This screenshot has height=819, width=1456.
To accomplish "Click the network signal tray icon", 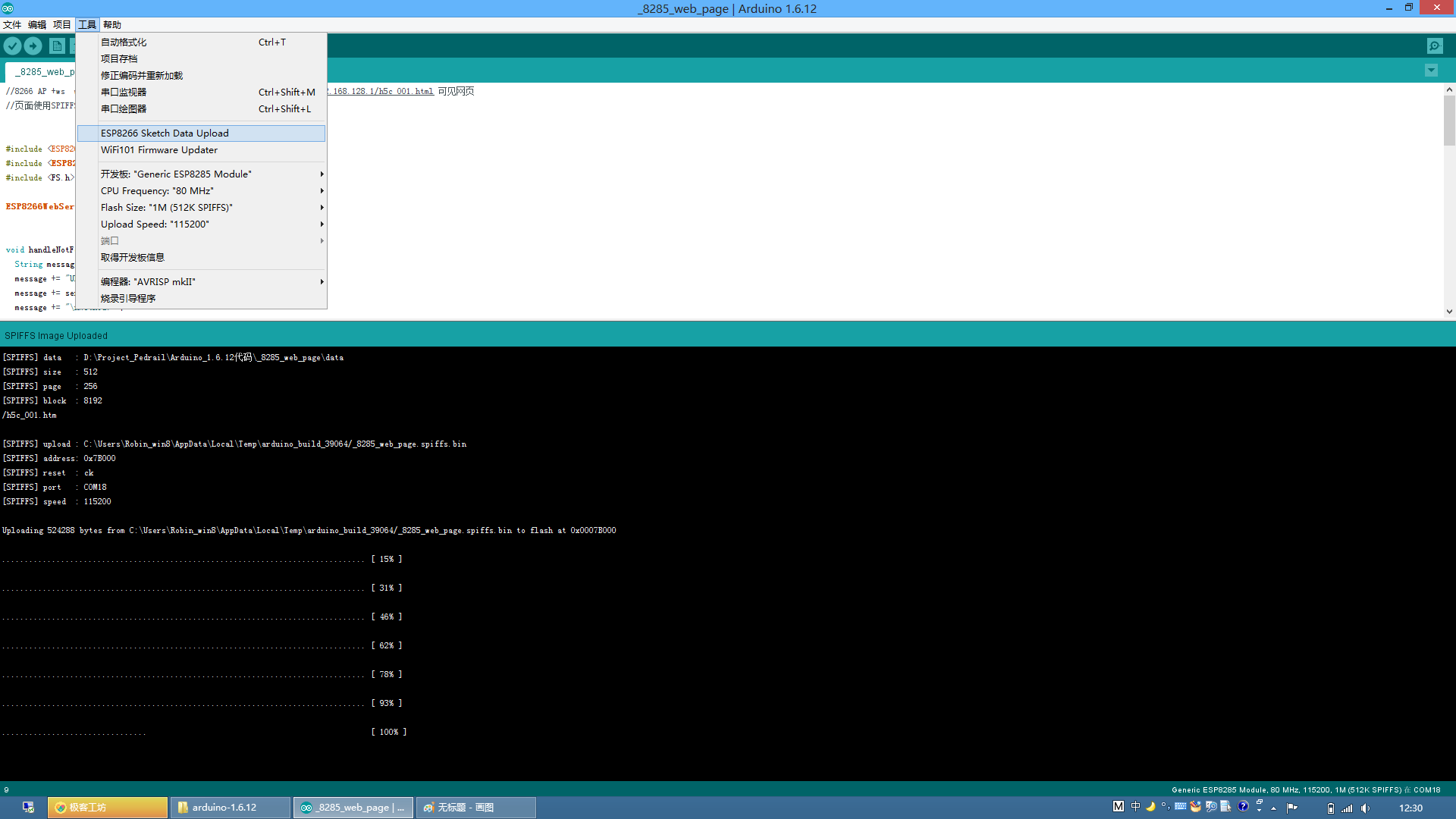I will point(1347,808).
